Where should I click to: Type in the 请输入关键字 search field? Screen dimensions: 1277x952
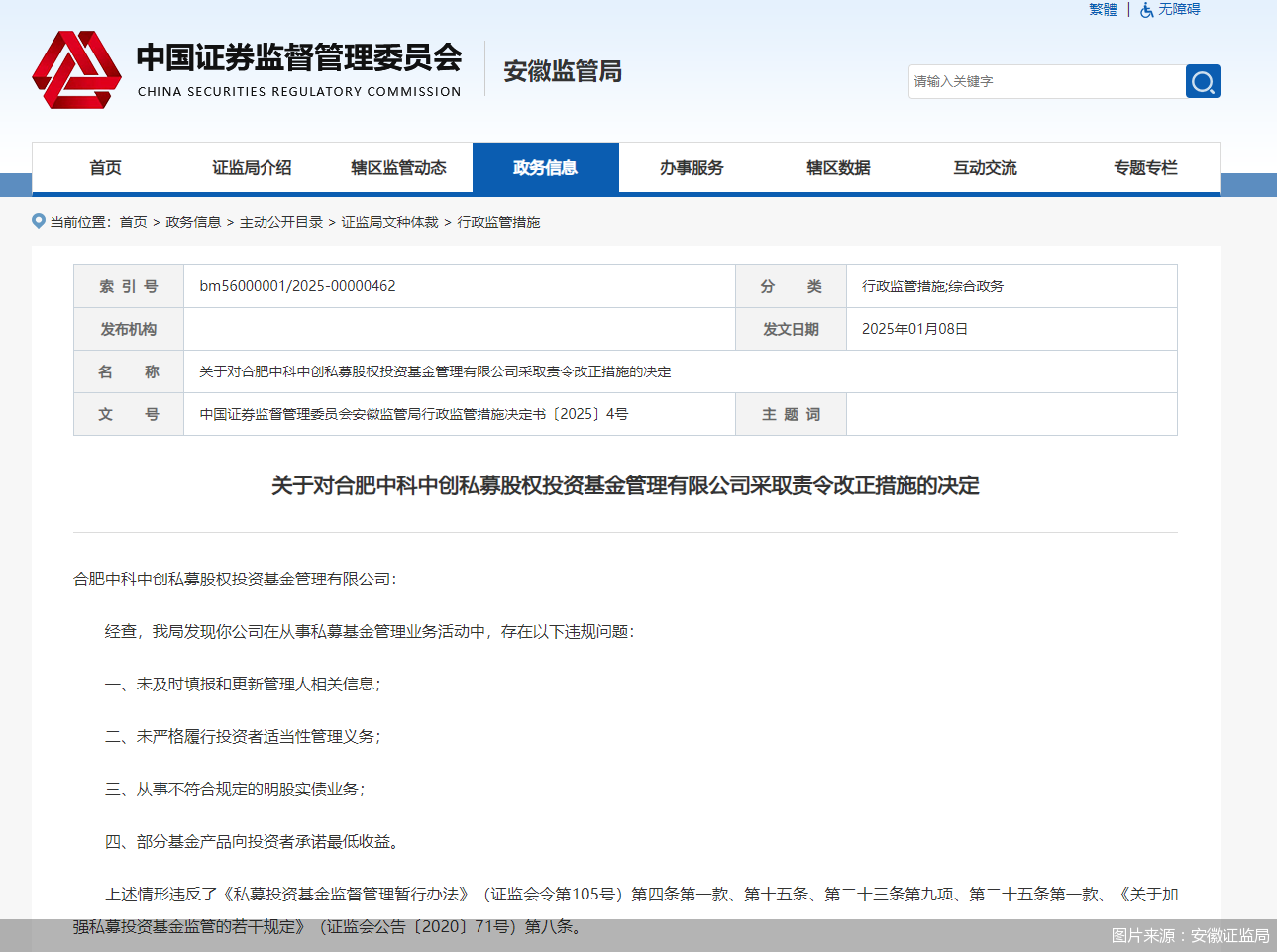coord(1045,81)
